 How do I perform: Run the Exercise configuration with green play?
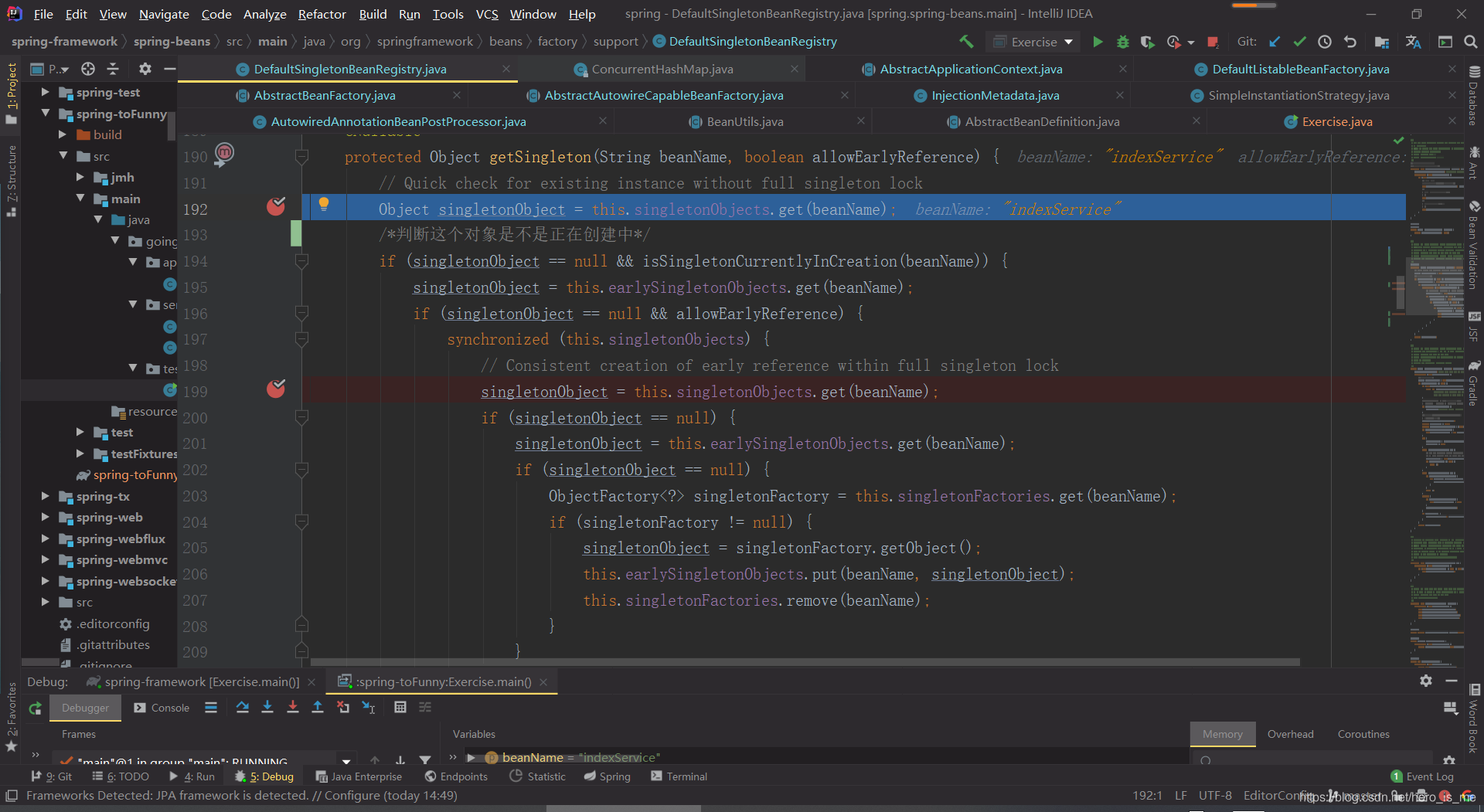coord(1098,42)
